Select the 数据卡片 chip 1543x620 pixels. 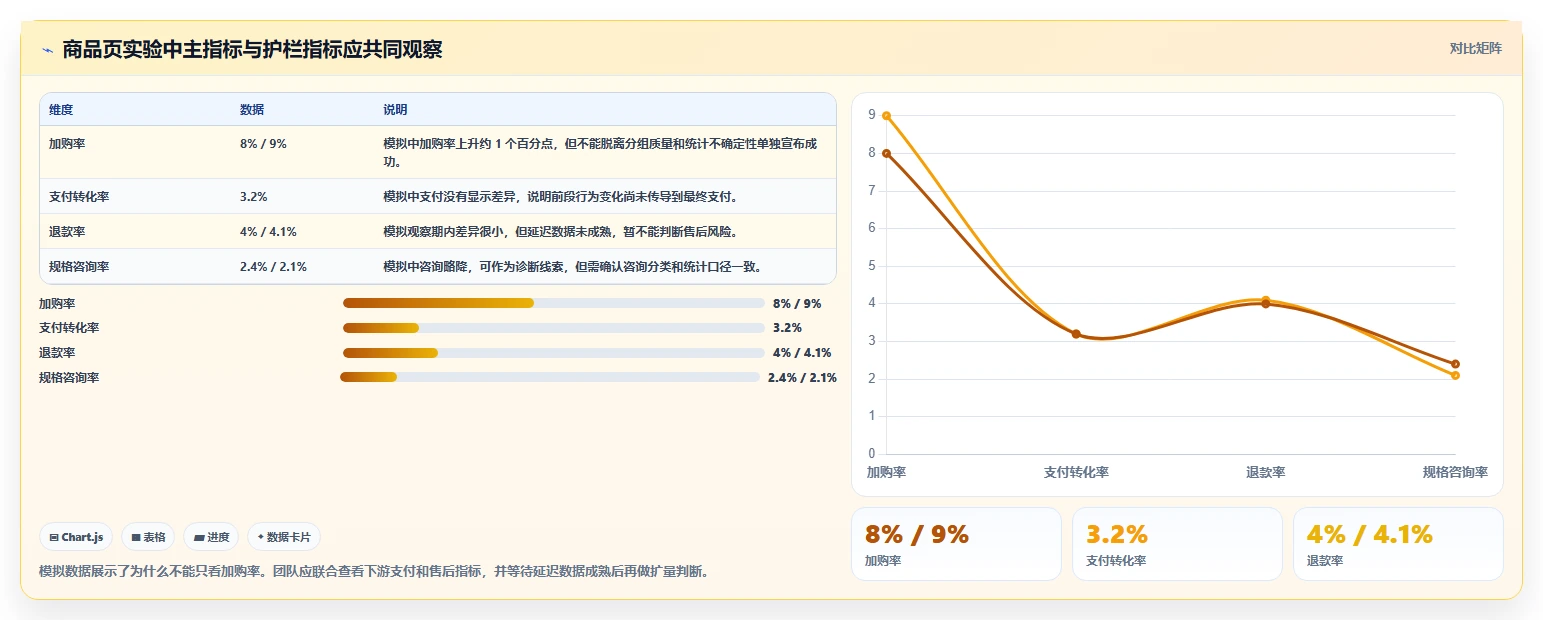(284, 537)
